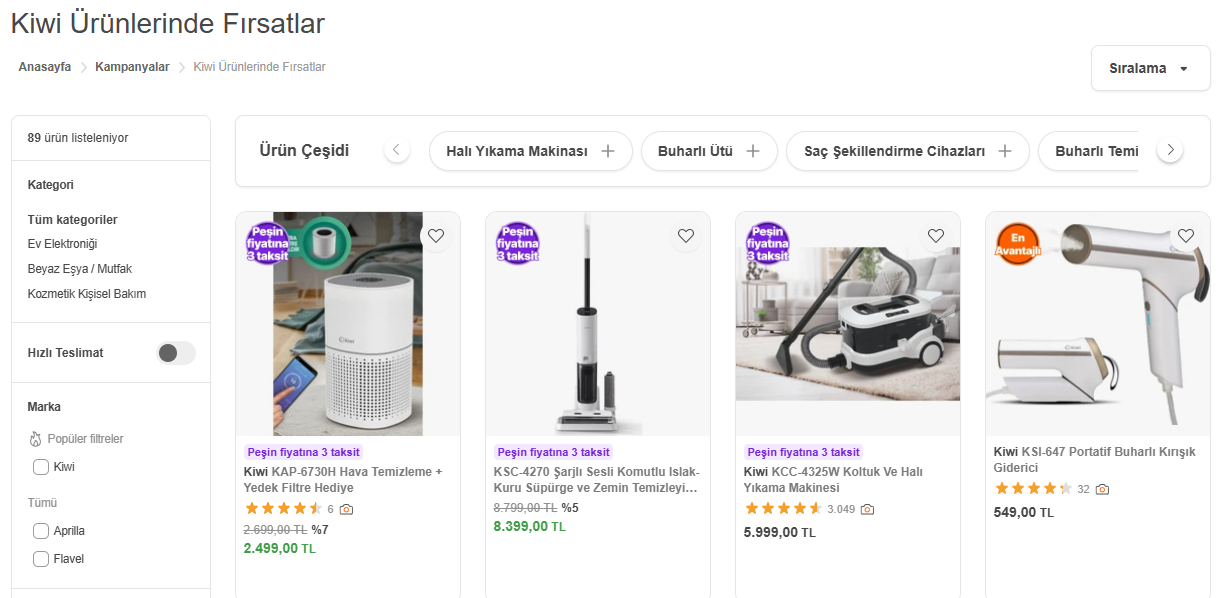Click the 549,00 TL price
Screen dimensions: 1226x598
coord(1024,512)
